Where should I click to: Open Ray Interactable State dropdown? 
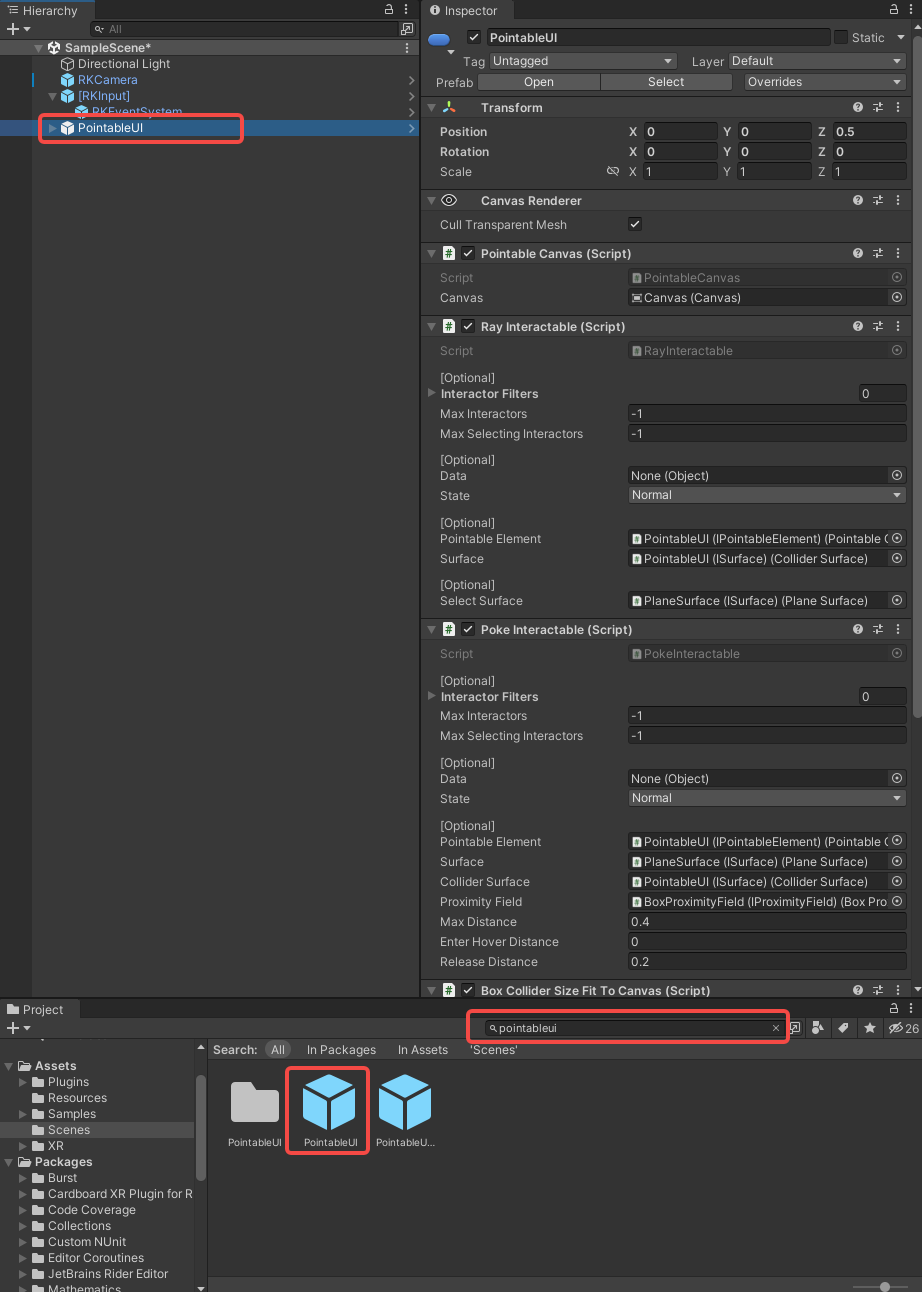click(x=767, y=495)
